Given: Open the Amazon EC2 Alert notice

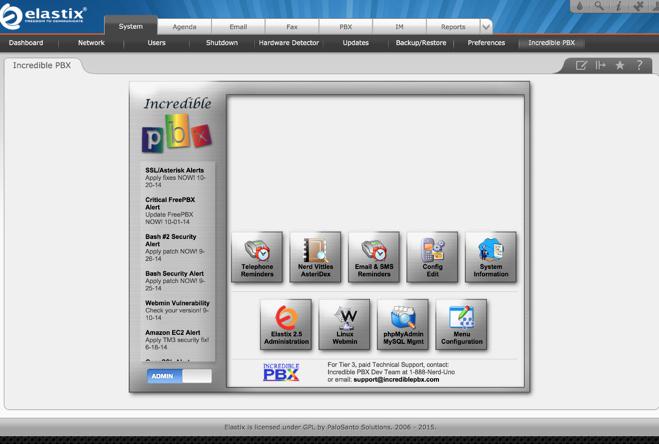Looking at the screenshot, I should (x=177, y=339).
